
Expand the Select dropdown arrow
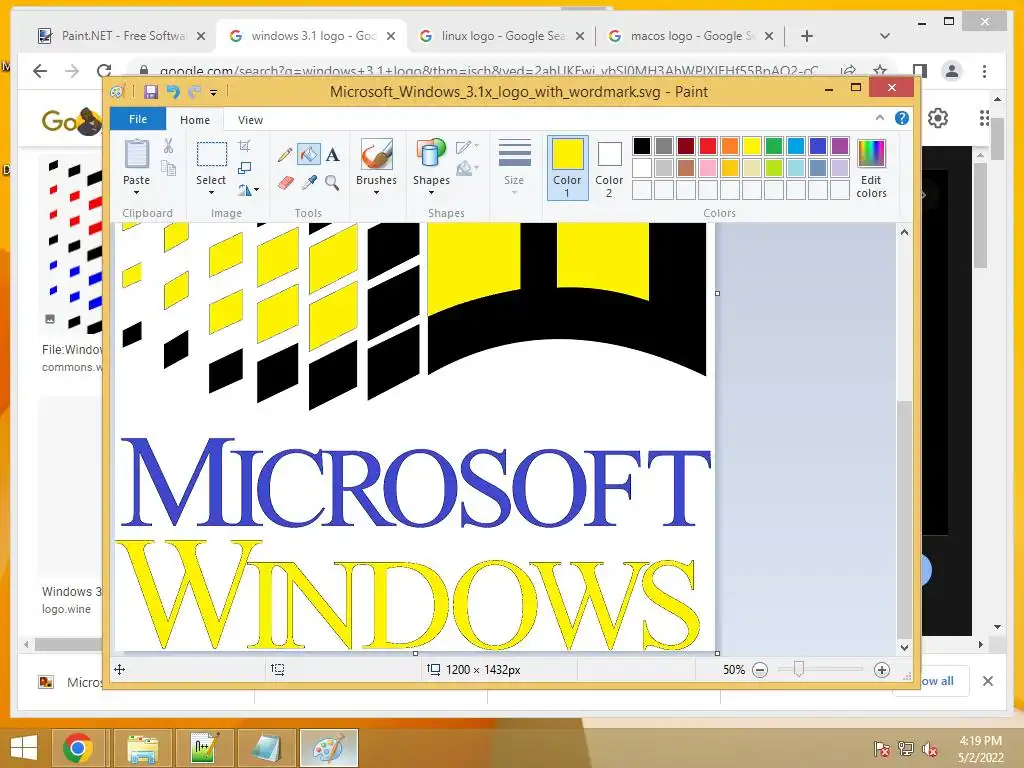212,193
